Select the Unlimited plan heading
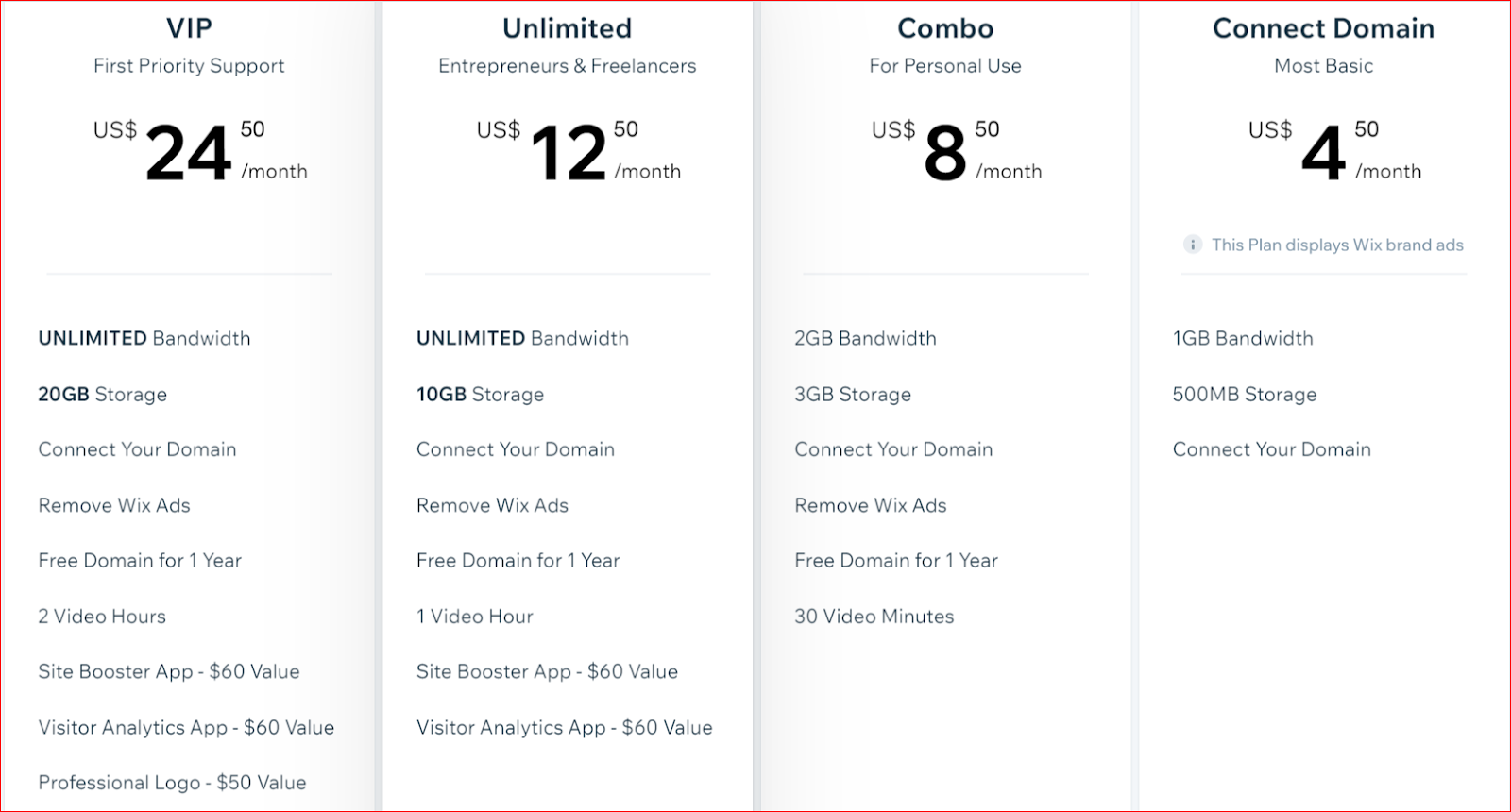Screen dimensions: 1511x812 [567, 28]
